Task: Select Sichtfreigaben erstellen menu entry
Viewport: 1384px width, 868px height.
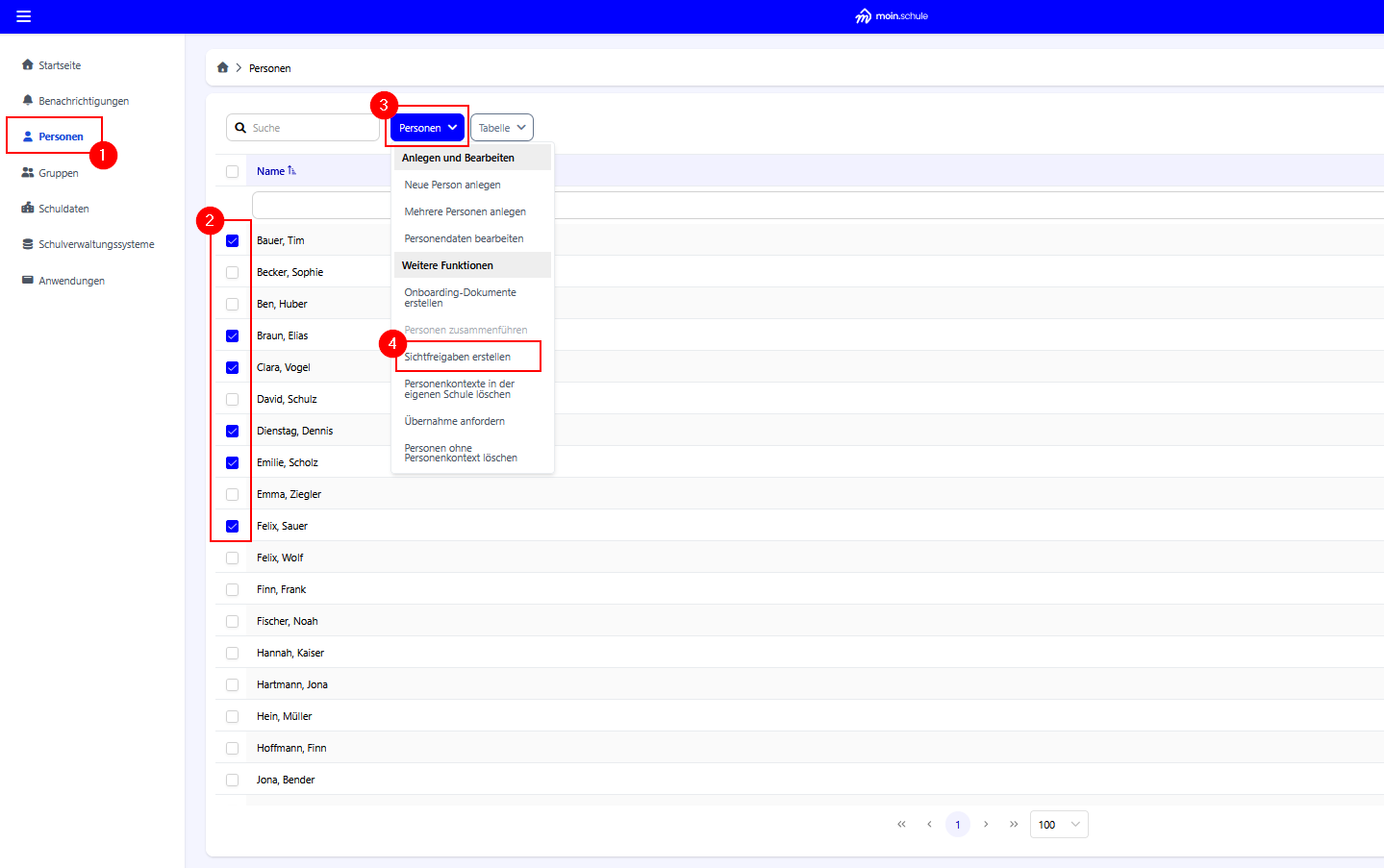Action: tap(458, 357)
